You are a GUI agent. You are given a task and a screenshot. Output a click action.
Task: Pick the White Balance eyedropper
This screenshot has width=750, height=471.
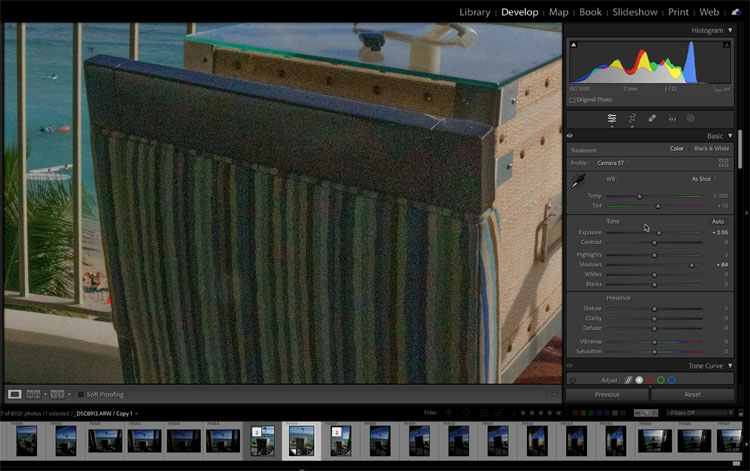pos(577,182)
